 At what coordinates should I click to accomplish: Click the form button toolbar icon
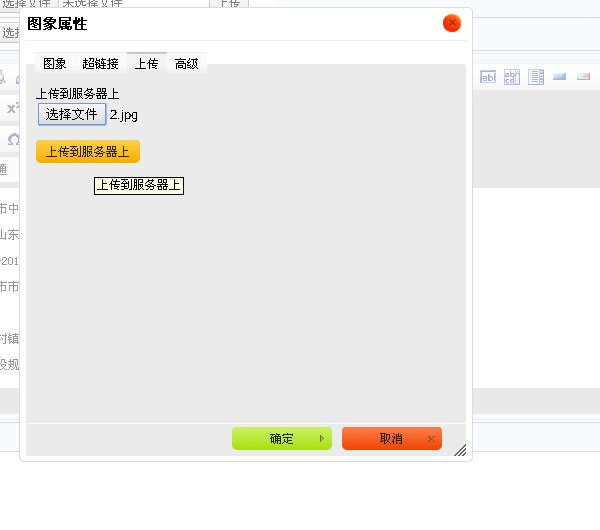click(x=560, y=77)
